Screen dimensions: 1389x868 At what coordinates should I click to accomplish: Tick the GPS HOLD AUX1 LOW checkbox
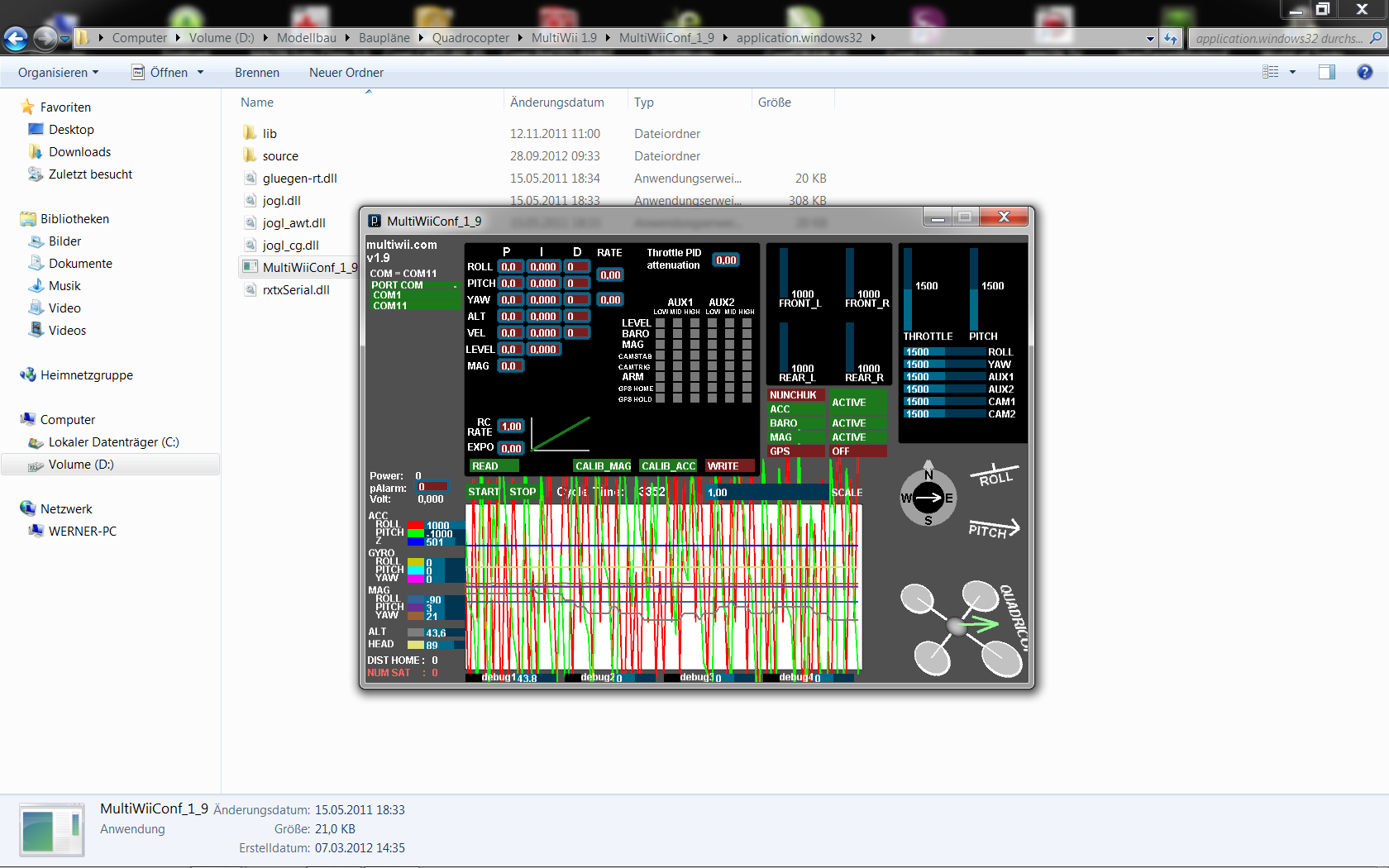[660, 398]
